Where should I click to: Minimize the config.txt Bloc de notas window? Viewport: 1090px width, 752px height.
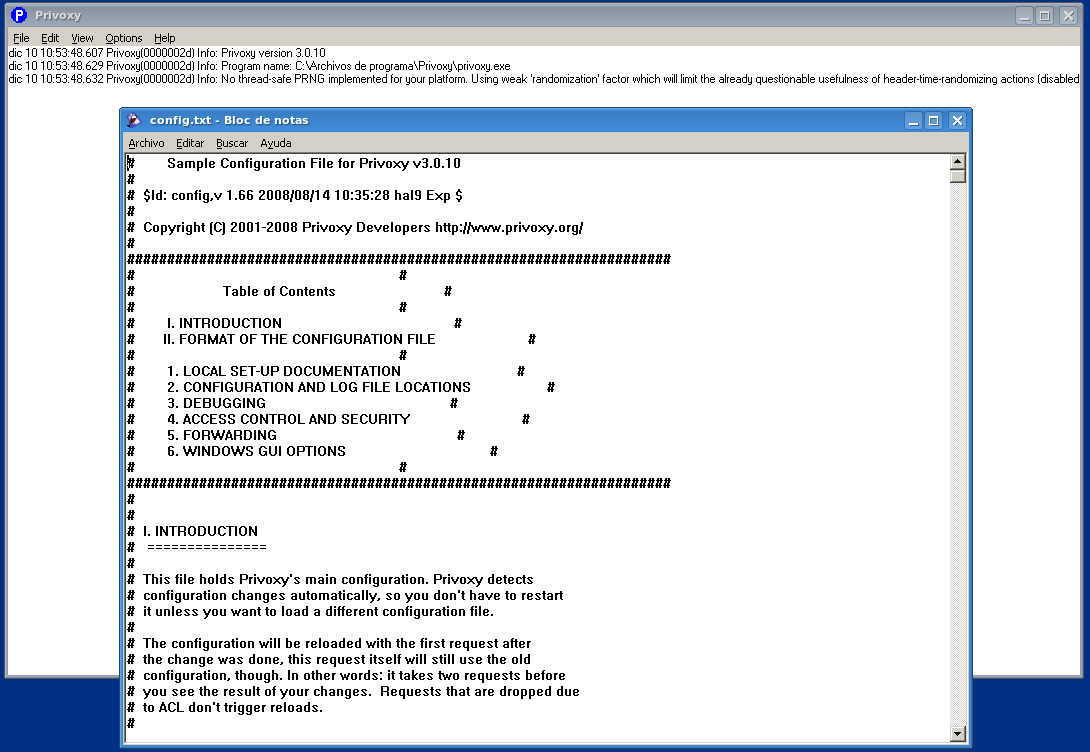914,121
